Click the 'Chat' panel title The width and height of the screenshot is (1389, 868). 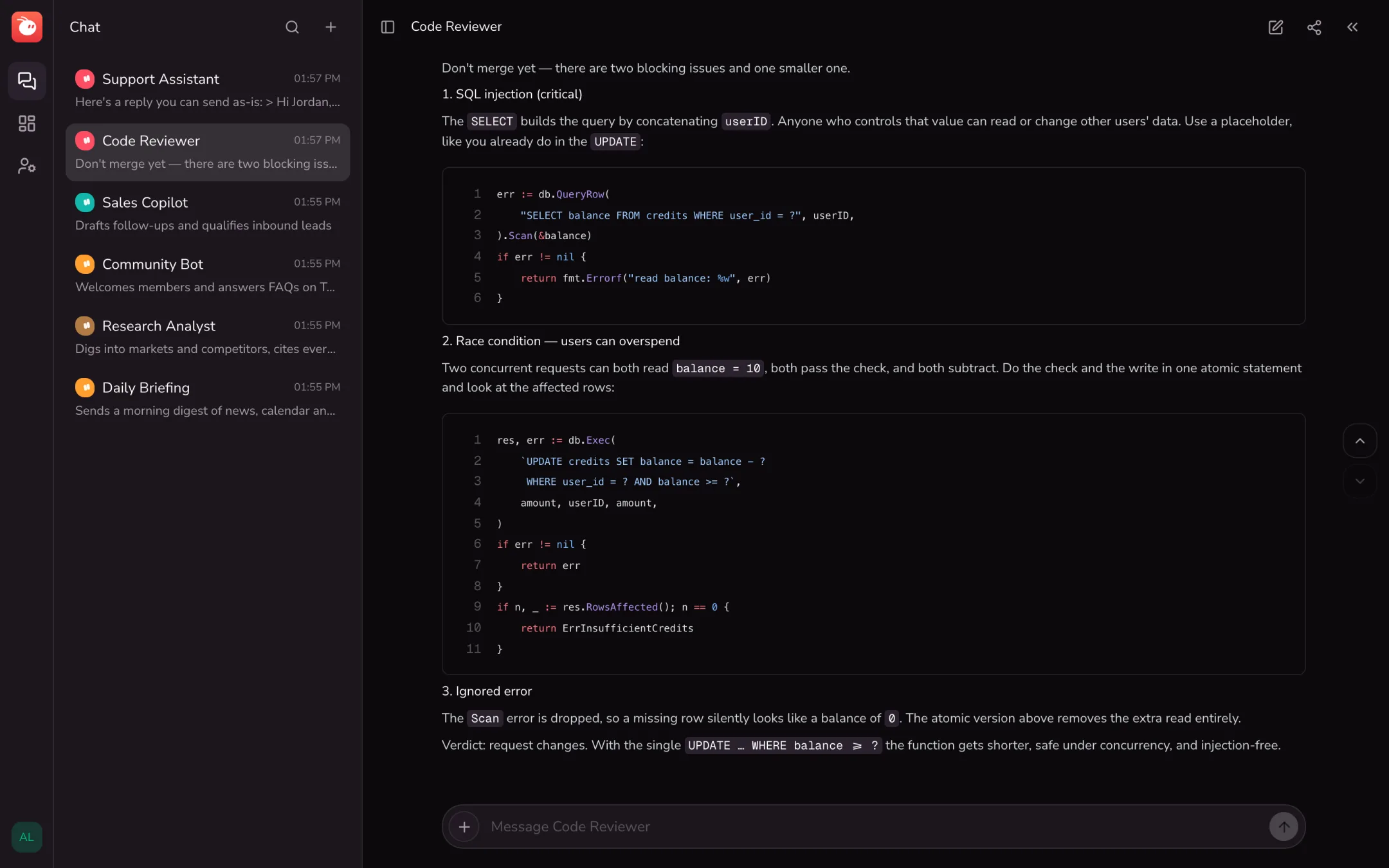(85, 27)
